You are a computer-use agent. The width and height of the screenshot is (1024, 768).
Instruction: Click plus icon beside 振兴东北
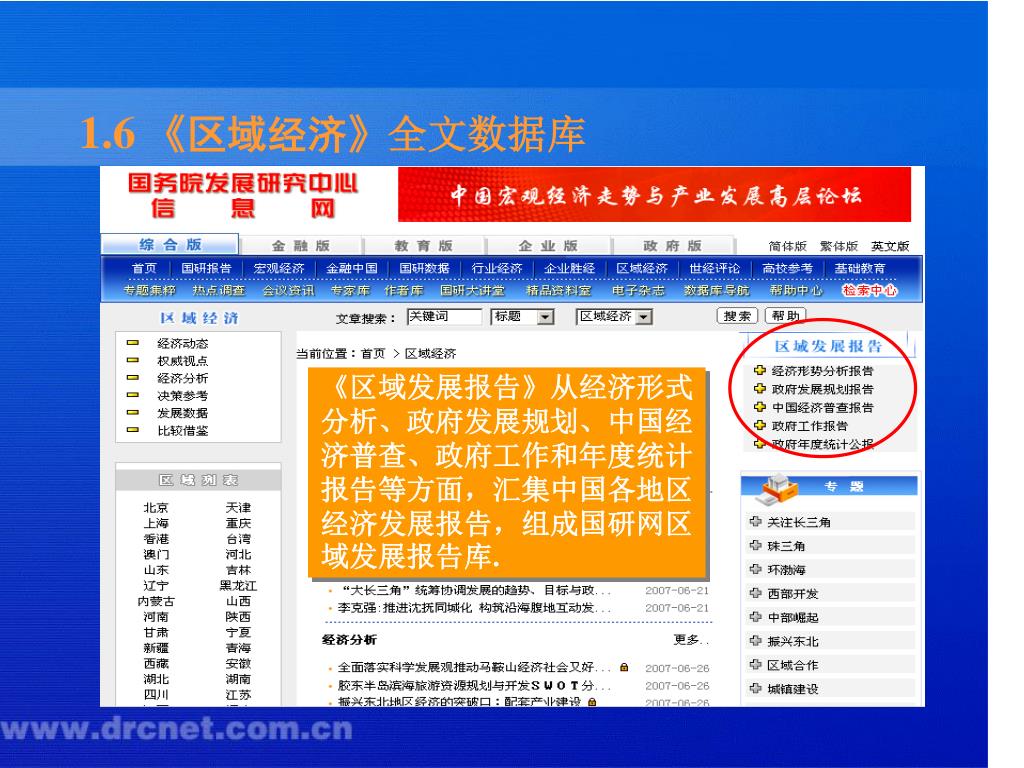[756, 641]
